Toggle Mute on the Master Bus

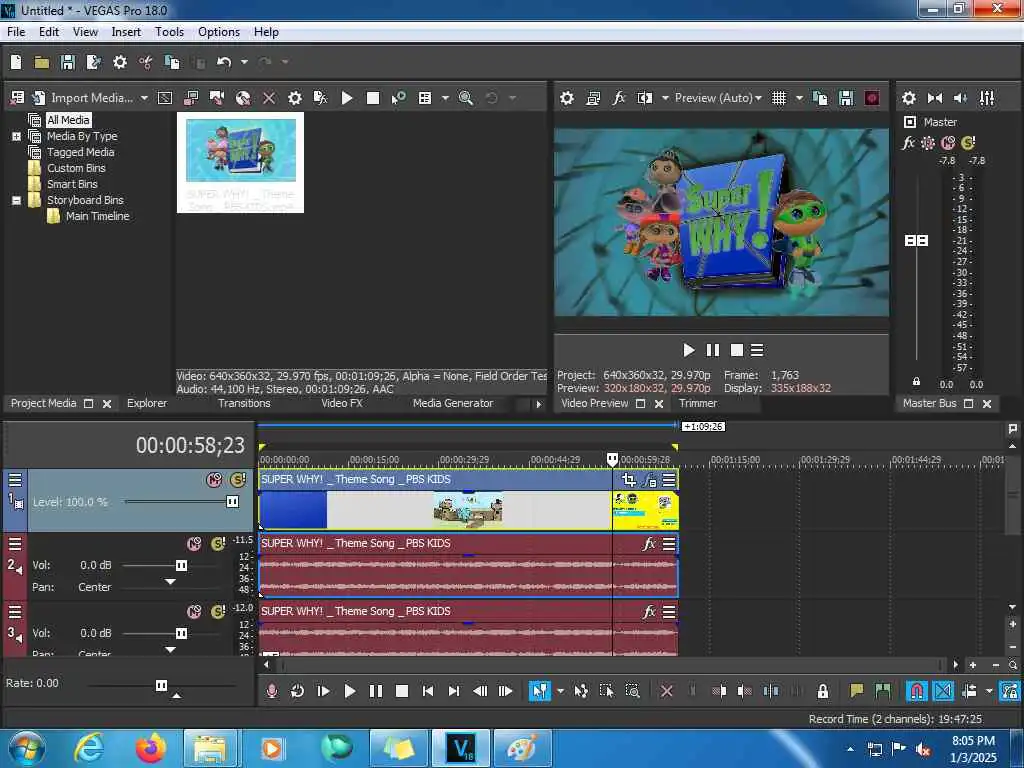(x=948, y=142)
